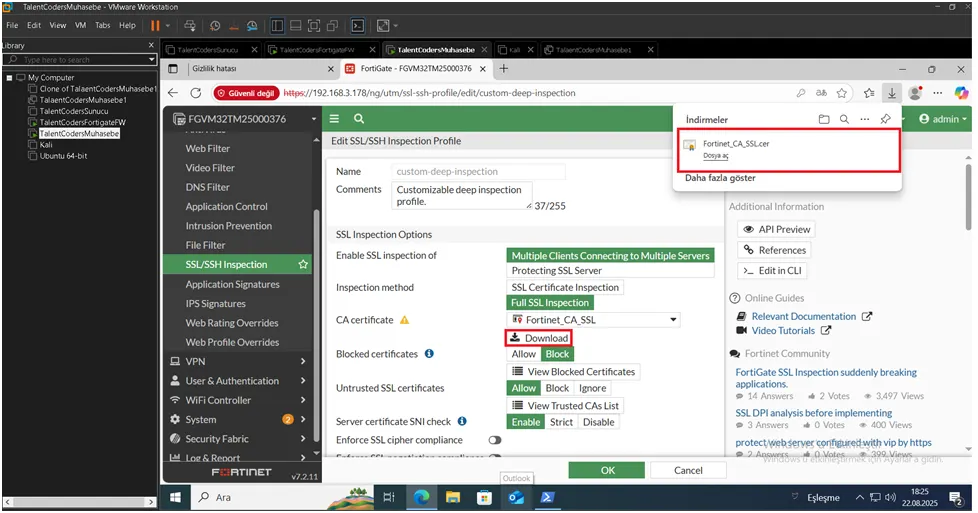
Task: Open File Explorer in taskbar
Action: pos(453,497)
